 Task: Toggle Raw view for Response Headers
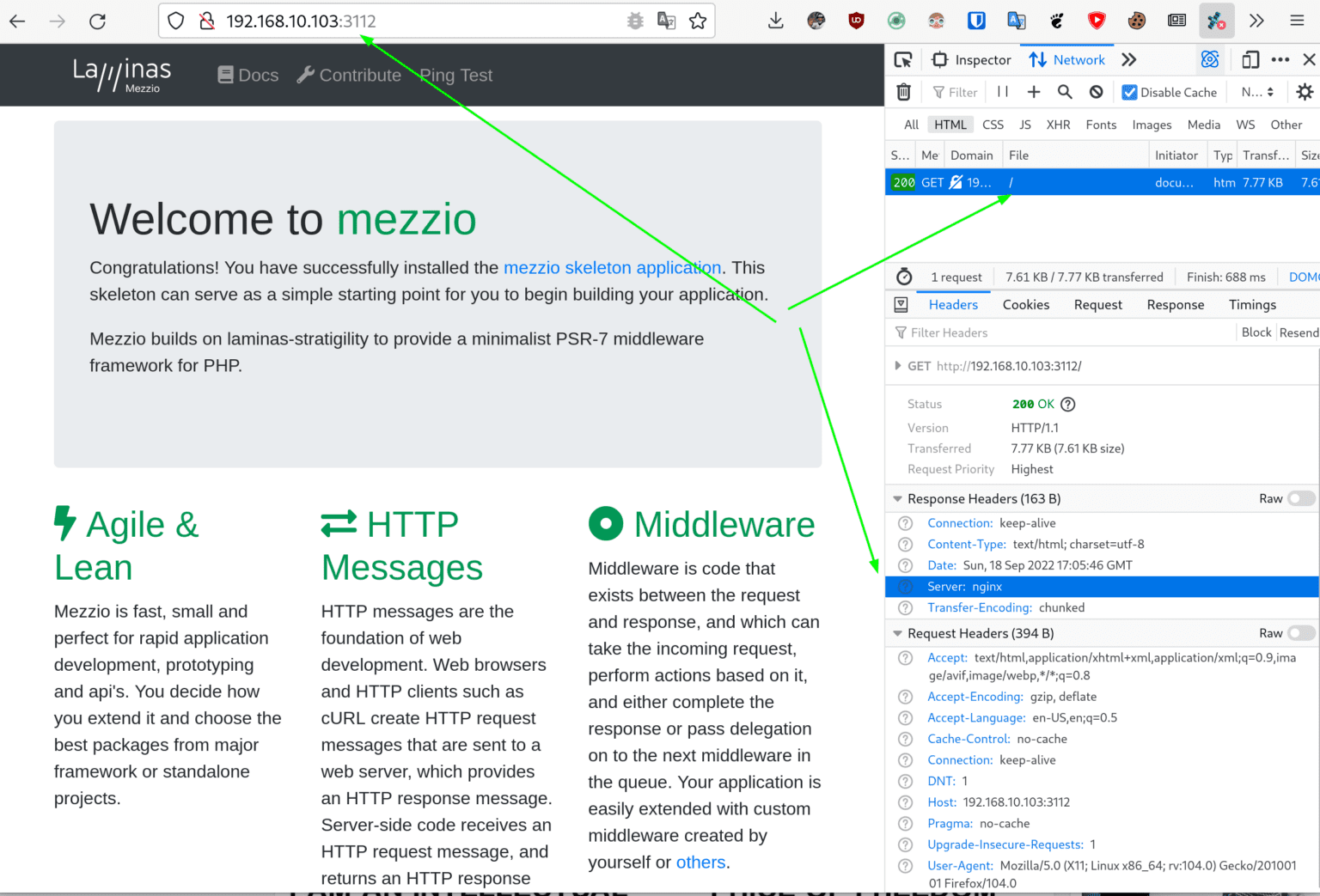click(x=1301, y=499)
